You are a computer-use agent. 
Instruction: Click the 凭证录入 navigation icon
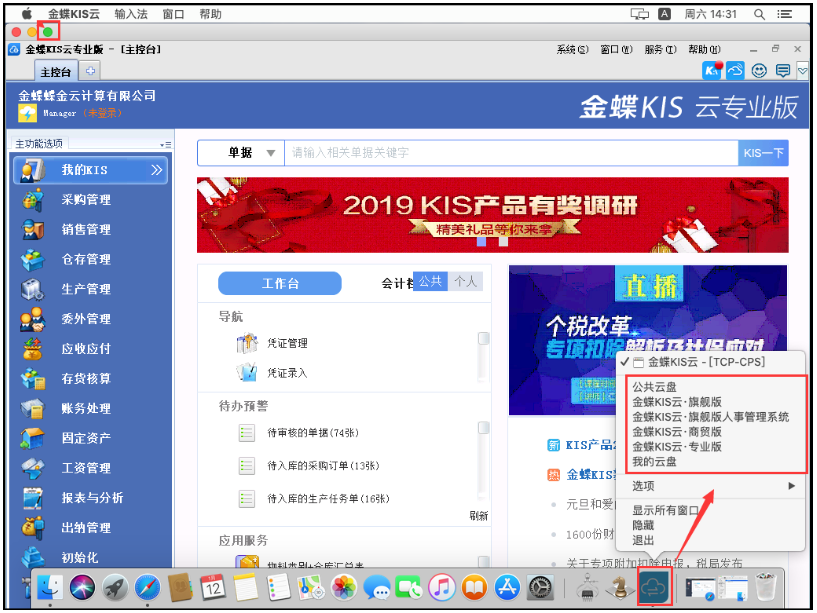tap(247, 372)
